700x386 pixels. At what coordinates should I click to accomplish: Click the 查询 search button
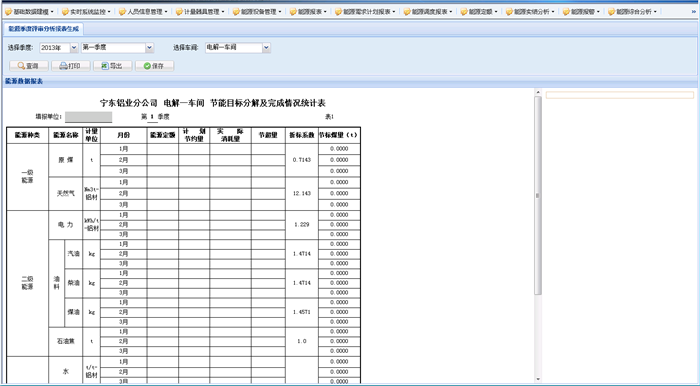pyautogui.click(x=29, y=66)
